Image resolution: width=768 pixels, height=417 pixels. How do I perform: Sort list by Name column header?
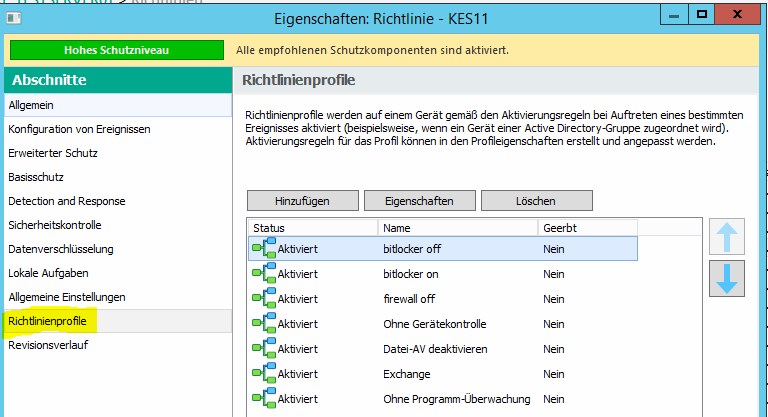click(458, 228)
